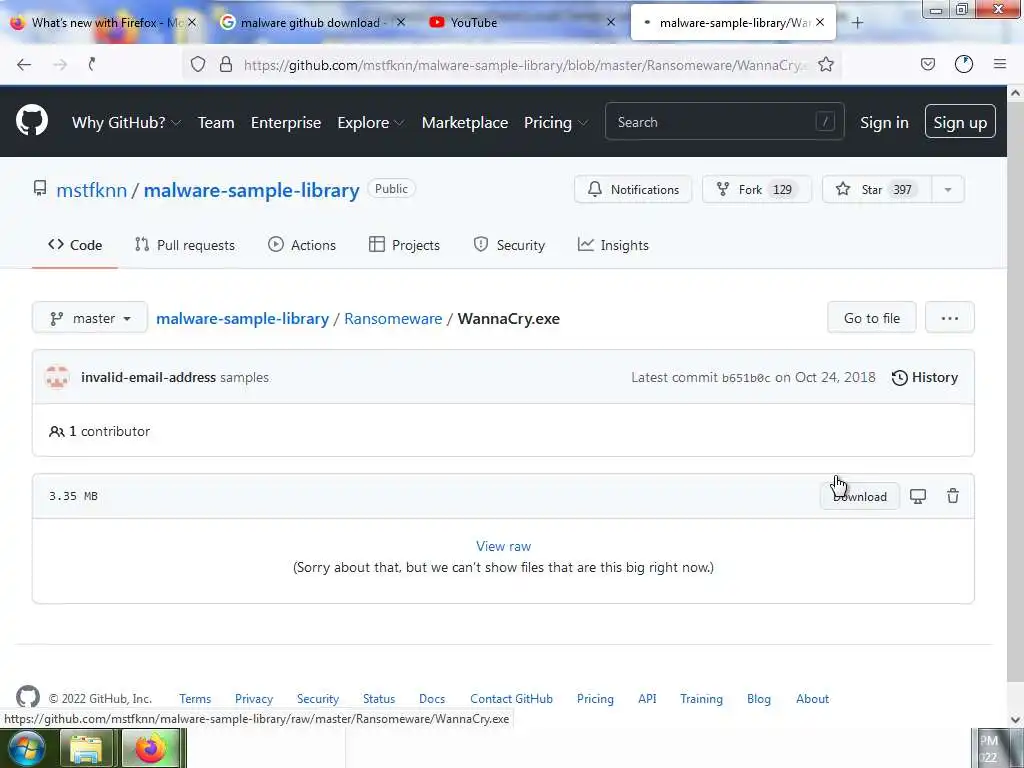Open the Firefox account icon

964,64
